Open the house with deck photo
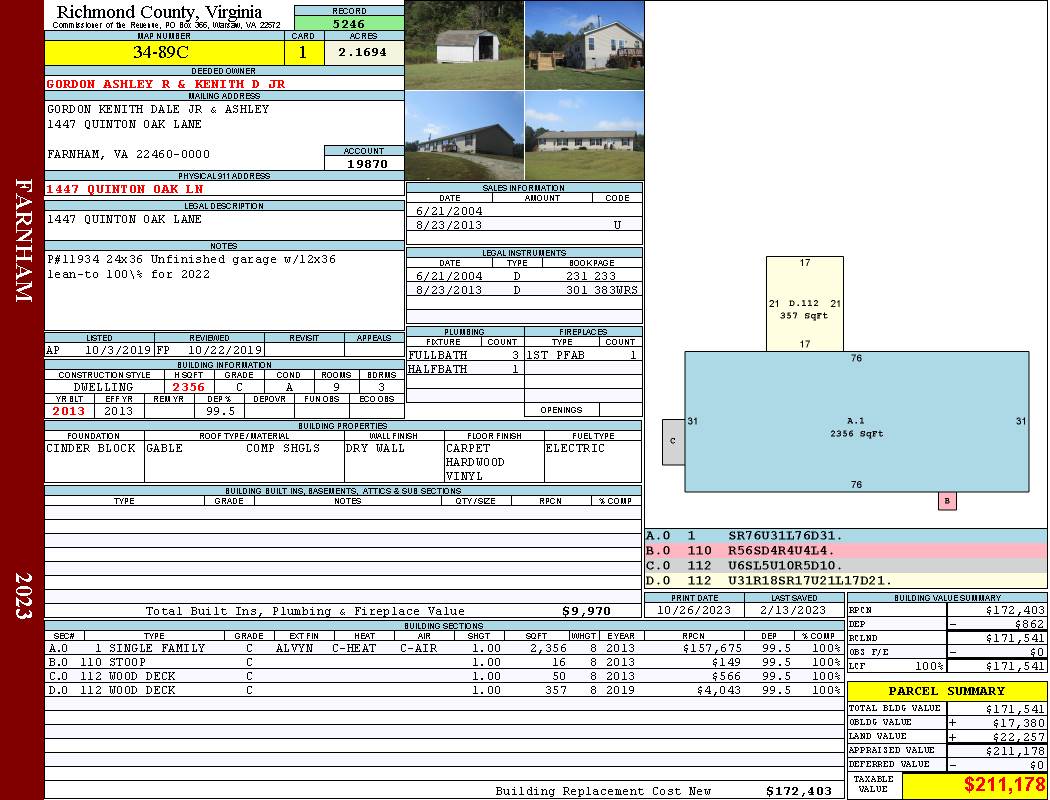 click(x=584, y=45)
